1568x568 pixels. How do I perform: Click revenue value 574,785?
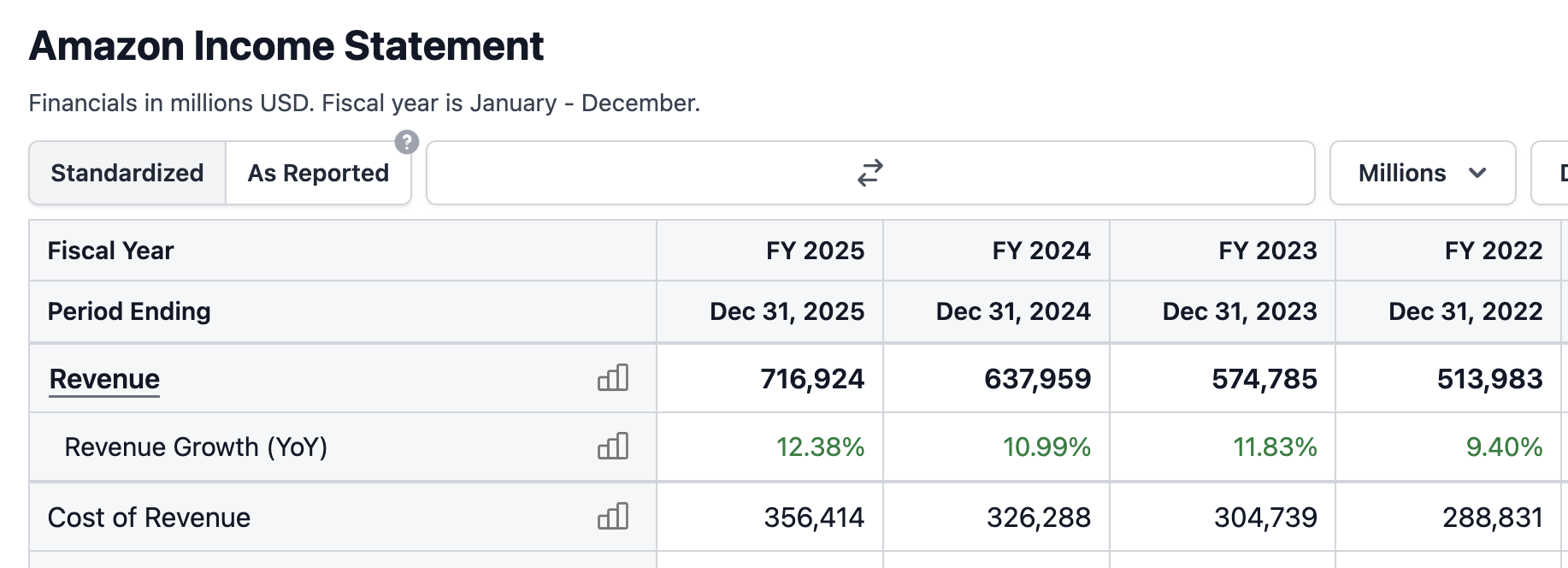coord(1264,379)
